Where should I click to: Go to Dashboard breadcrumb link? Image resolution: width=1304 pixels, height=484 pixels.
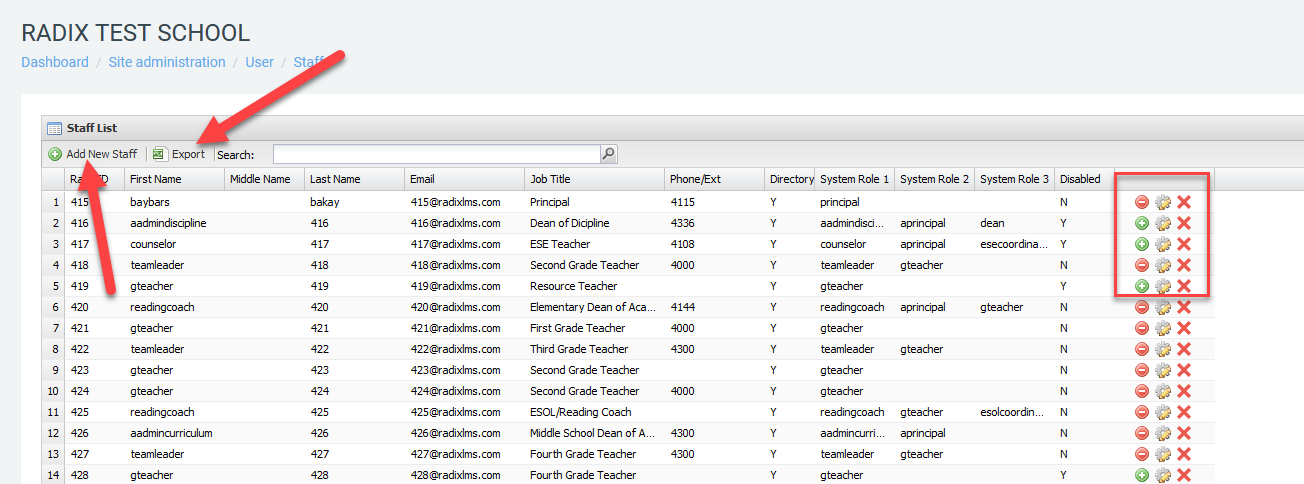click(x=55, y=62)
